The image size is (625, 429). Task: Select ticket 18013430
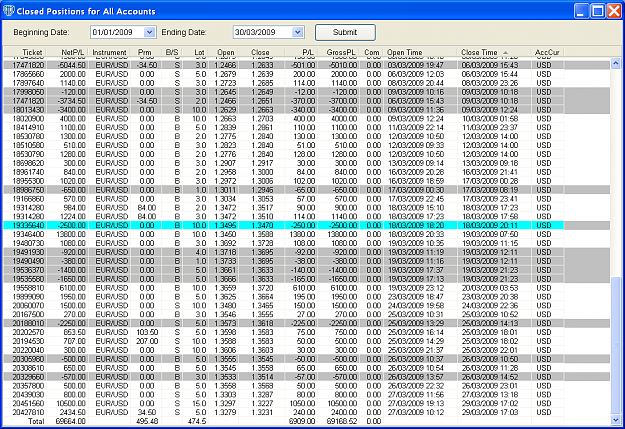pos(28,110)
